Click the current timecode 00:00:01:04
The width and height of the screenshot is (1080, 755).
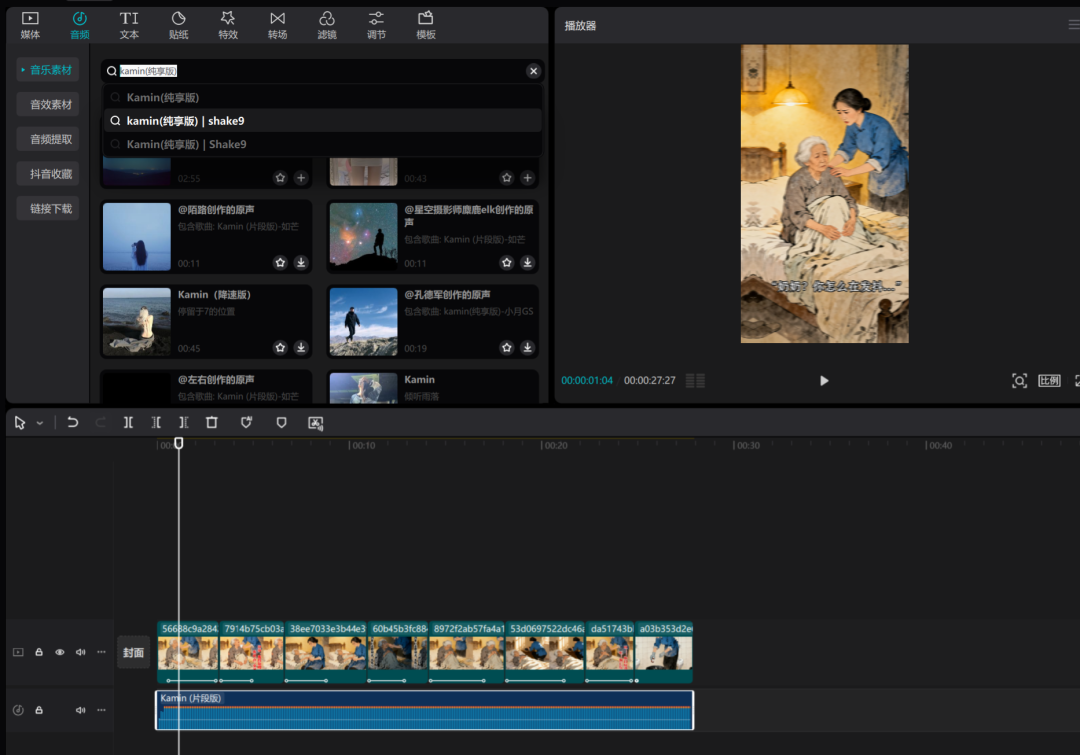587,380
